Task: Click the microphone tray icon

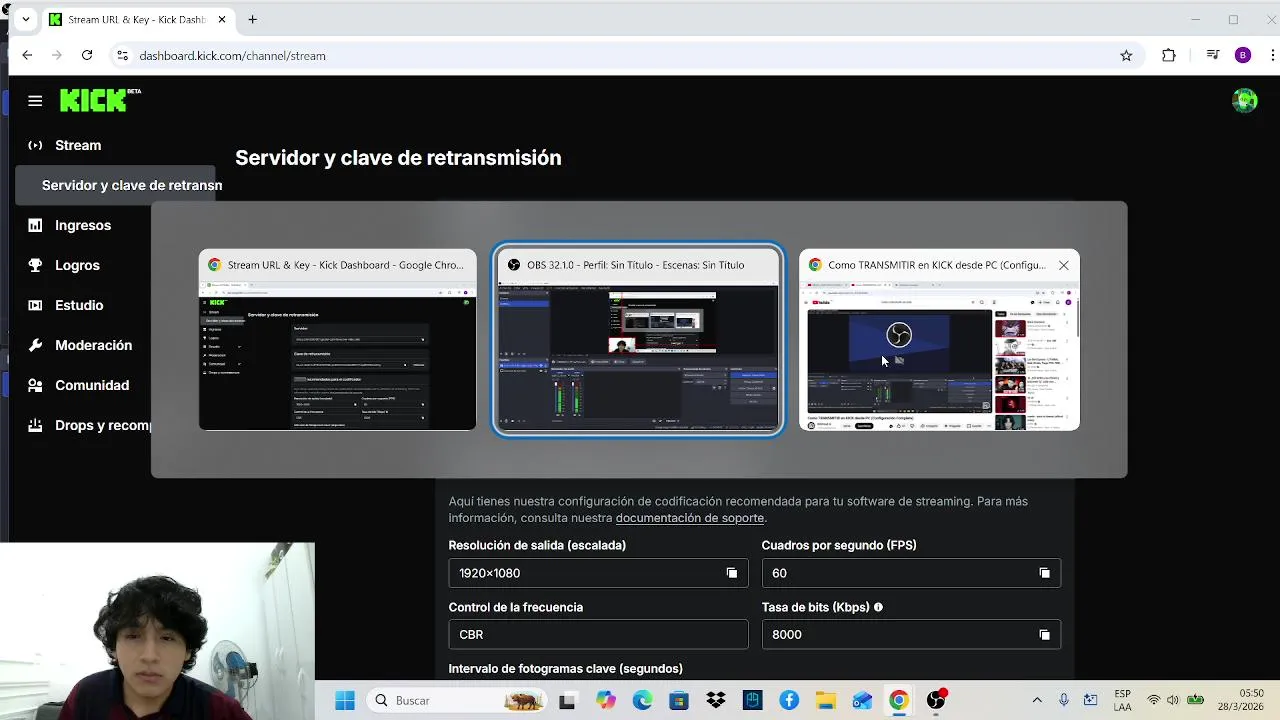Action: point(1064,700)
